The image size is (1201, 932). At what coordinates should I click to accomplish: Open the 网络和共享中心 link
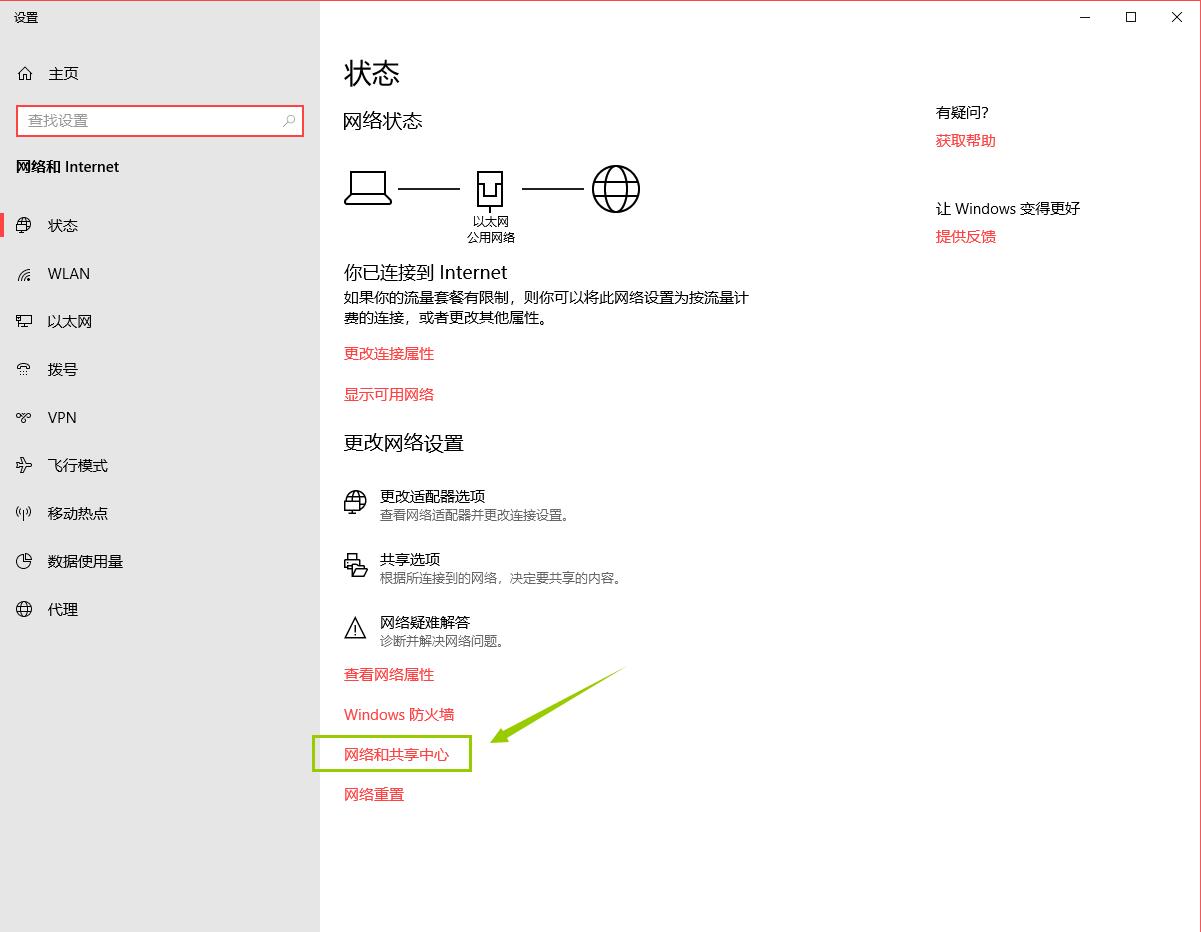tap(396, 755)
